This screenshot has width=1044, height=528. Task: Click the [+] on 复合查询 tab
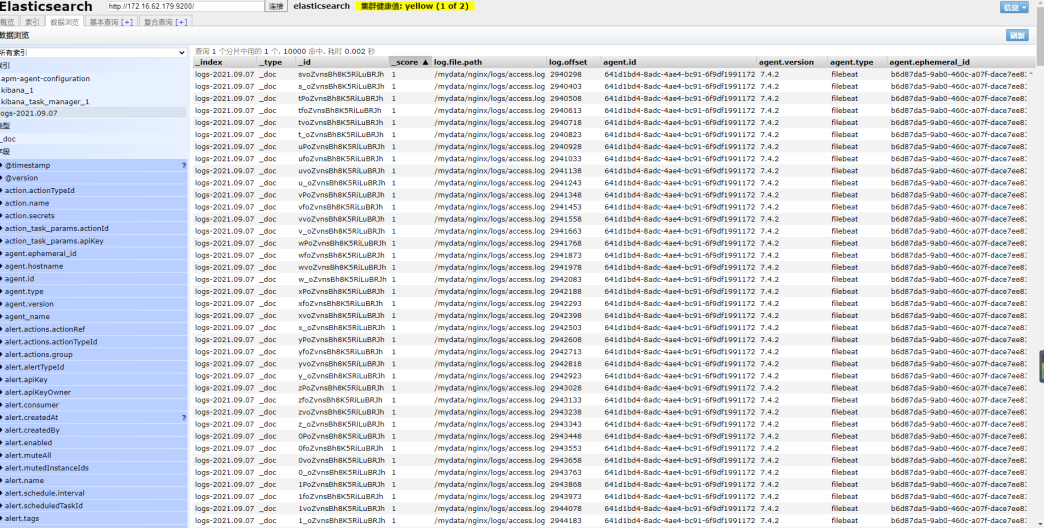point(180,22)
